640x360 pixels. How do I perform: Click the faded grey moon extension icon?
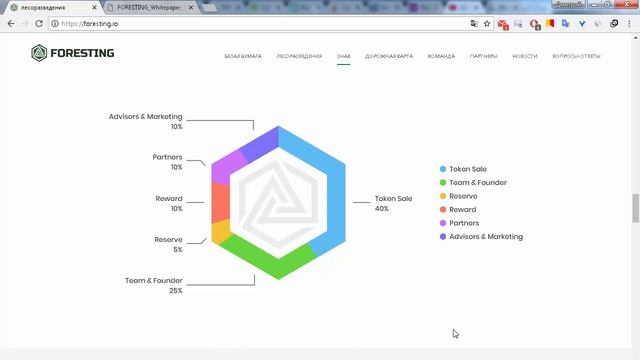[x=598, y=24]
